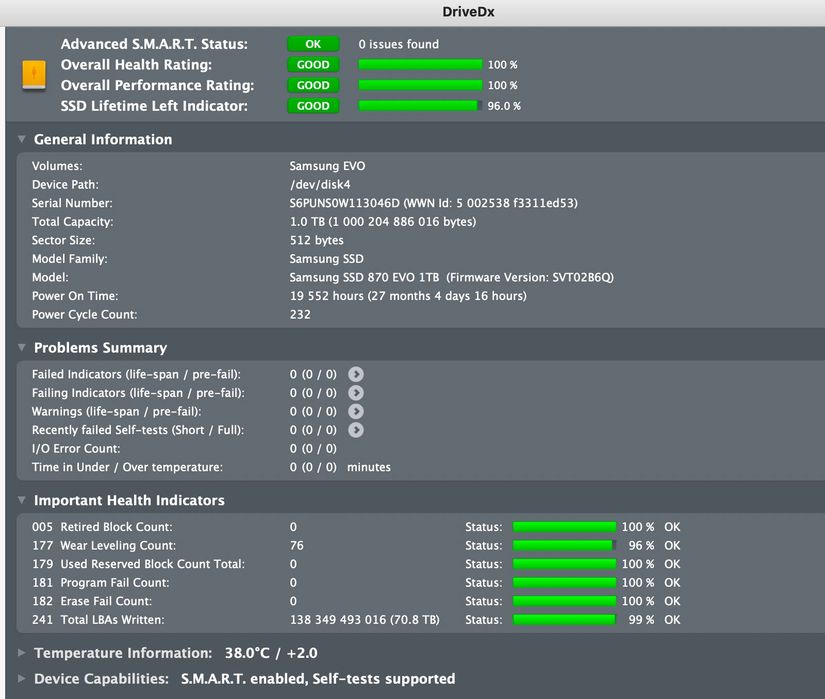This screenshot has height=699, width=825.
Task: Collapse the Important Health Indicators section
Action: tap(22, 500)
